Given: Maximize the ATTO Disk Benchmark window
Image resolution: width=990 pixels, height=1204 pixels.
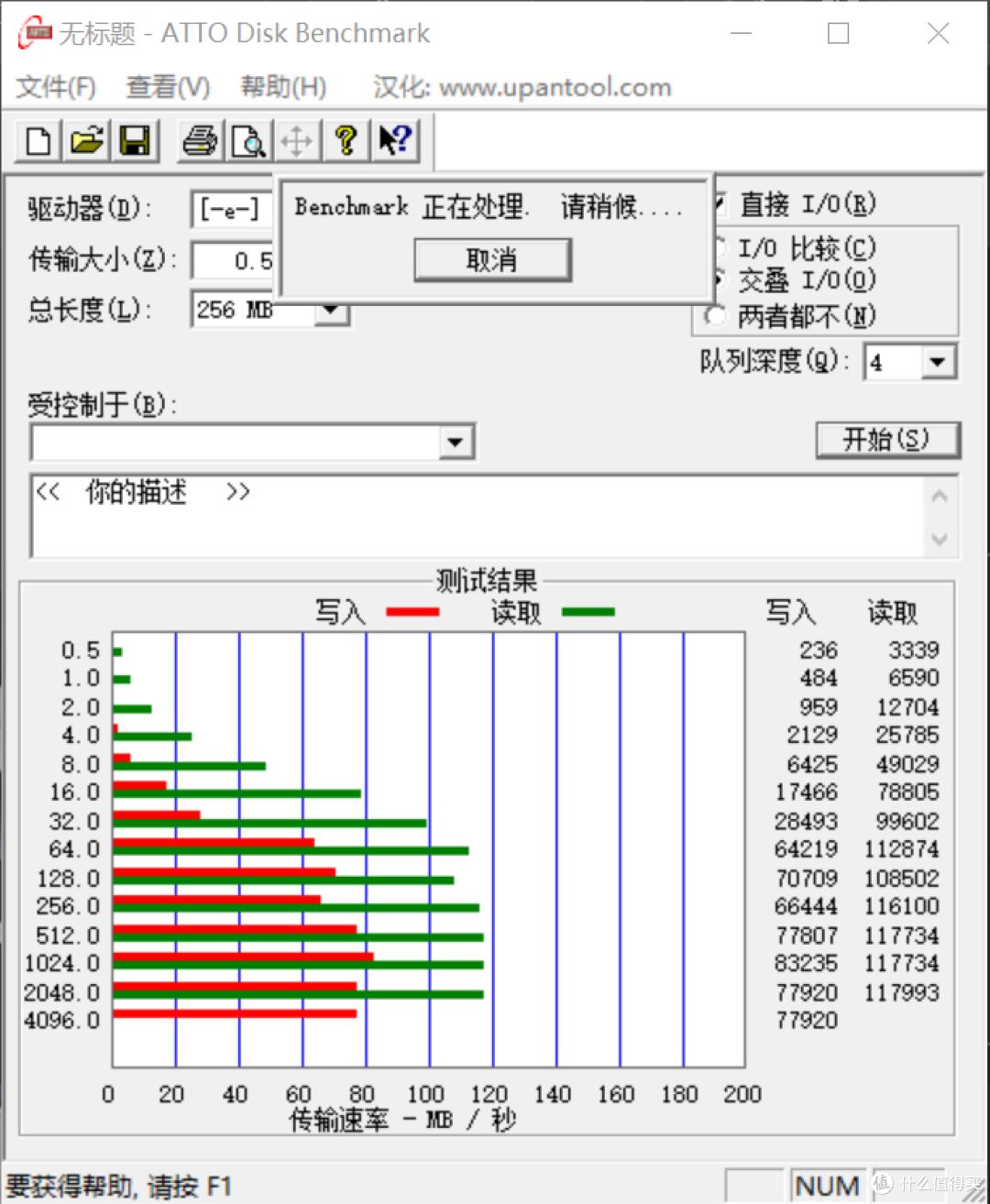Looking at the screenshot, I should pyautogui.click(x=838, y=34).
